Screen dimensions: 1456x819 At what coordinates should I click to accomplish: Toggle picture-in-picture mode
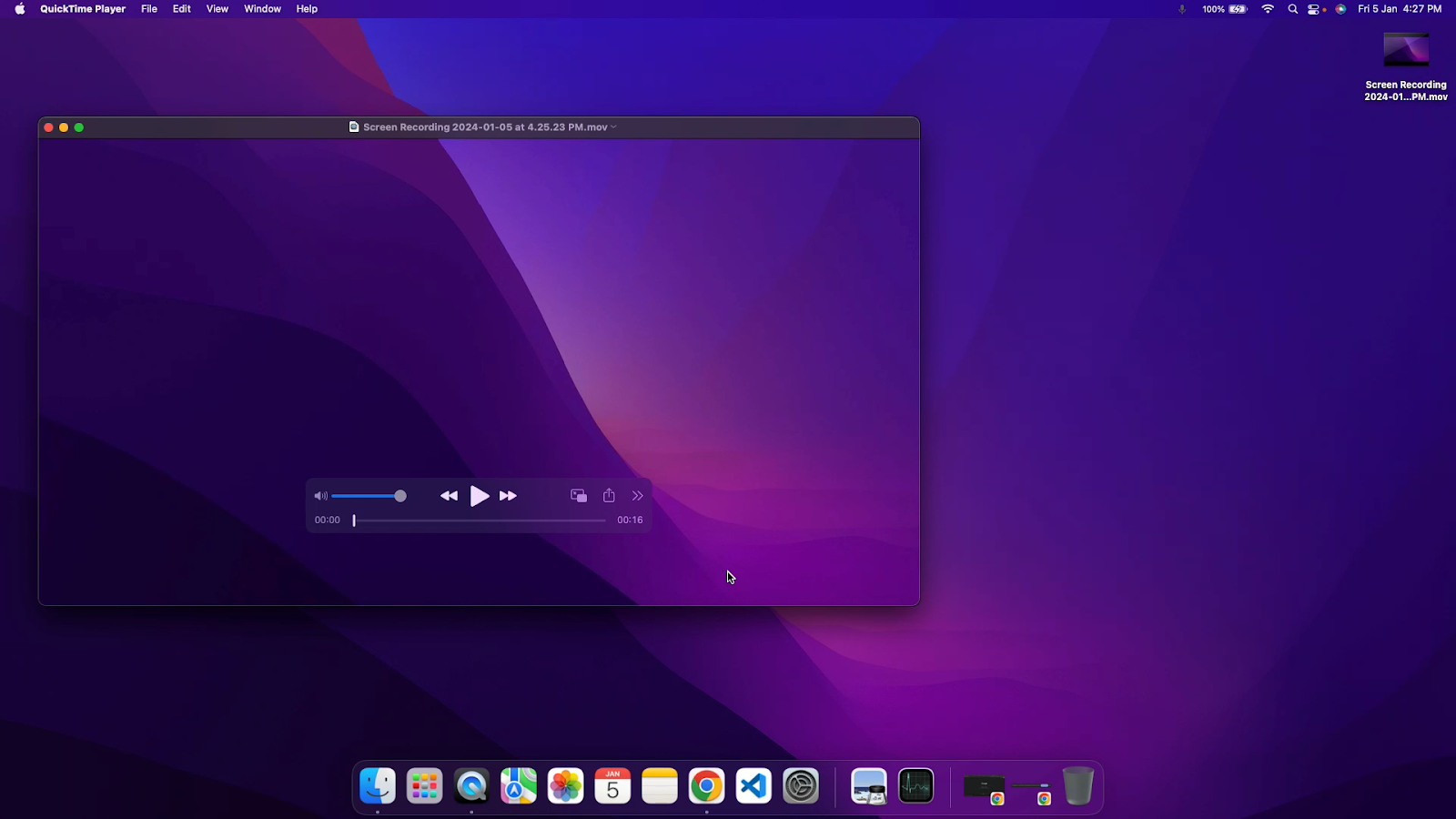point(579,496)
